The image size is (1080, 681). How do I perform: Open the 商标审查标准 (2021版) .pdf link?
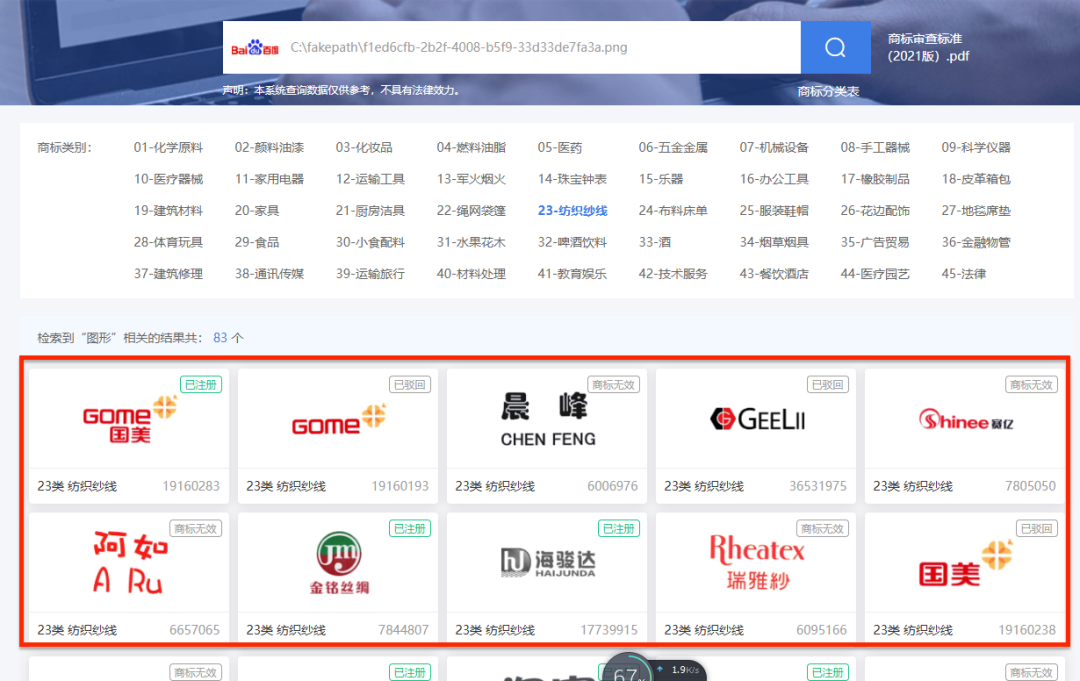click(x=928, y=48)
